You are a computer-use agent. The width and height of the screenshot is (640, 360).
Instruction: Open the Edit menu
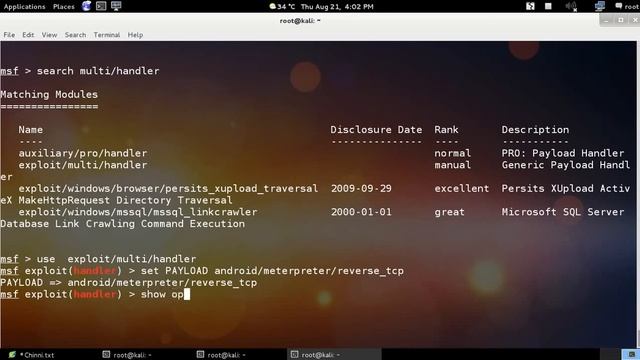(28, 35)
